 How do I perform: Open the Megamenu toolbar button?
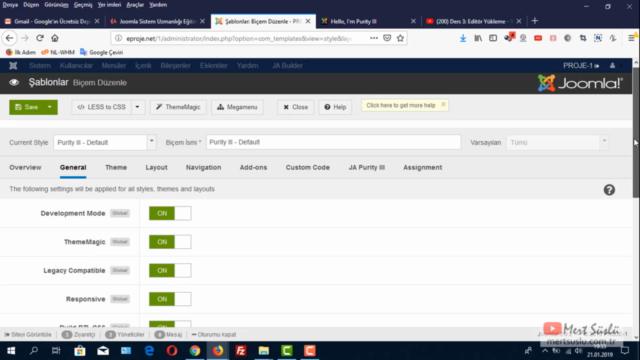tap(237, 107)
